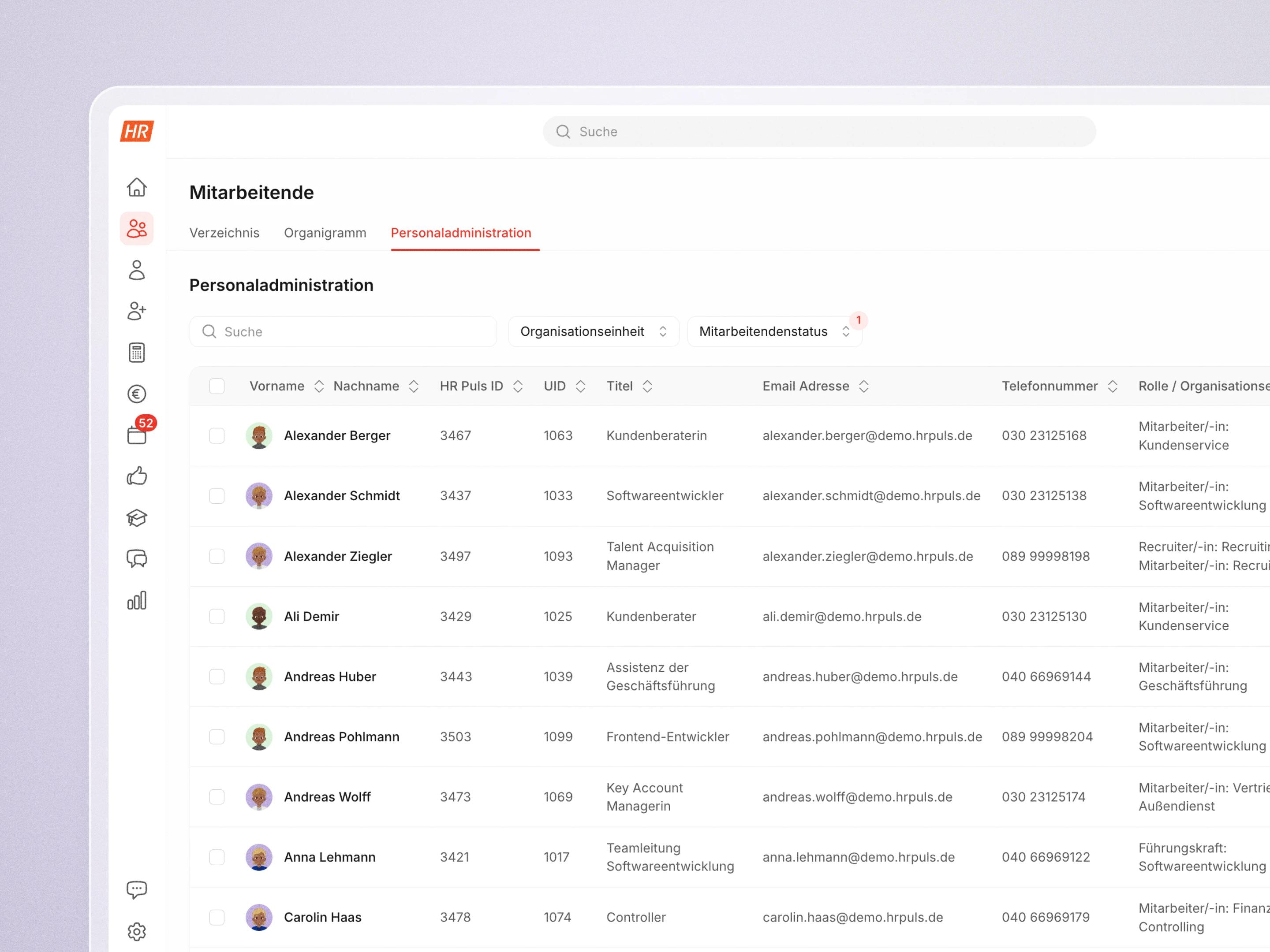
Task: Open the settings gear icon
Action: [137, 931]
